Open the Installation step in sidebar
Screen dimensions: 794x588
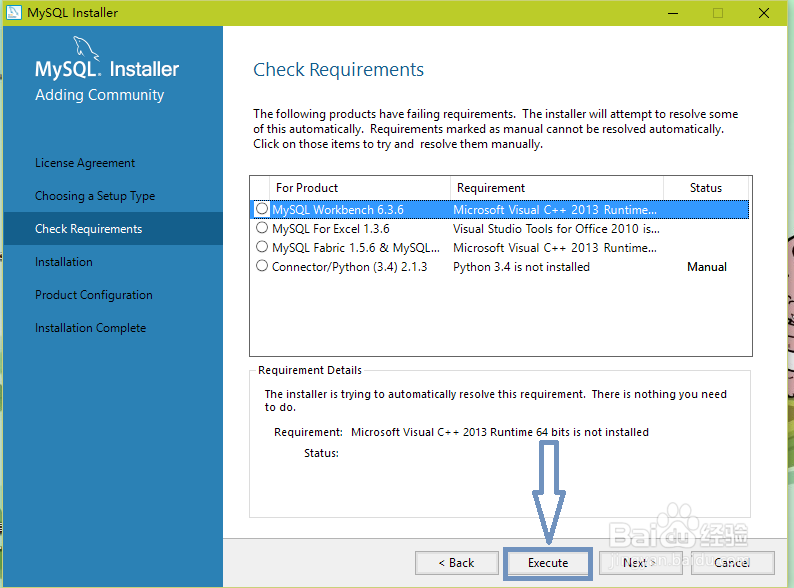click(x=64, y=262)
